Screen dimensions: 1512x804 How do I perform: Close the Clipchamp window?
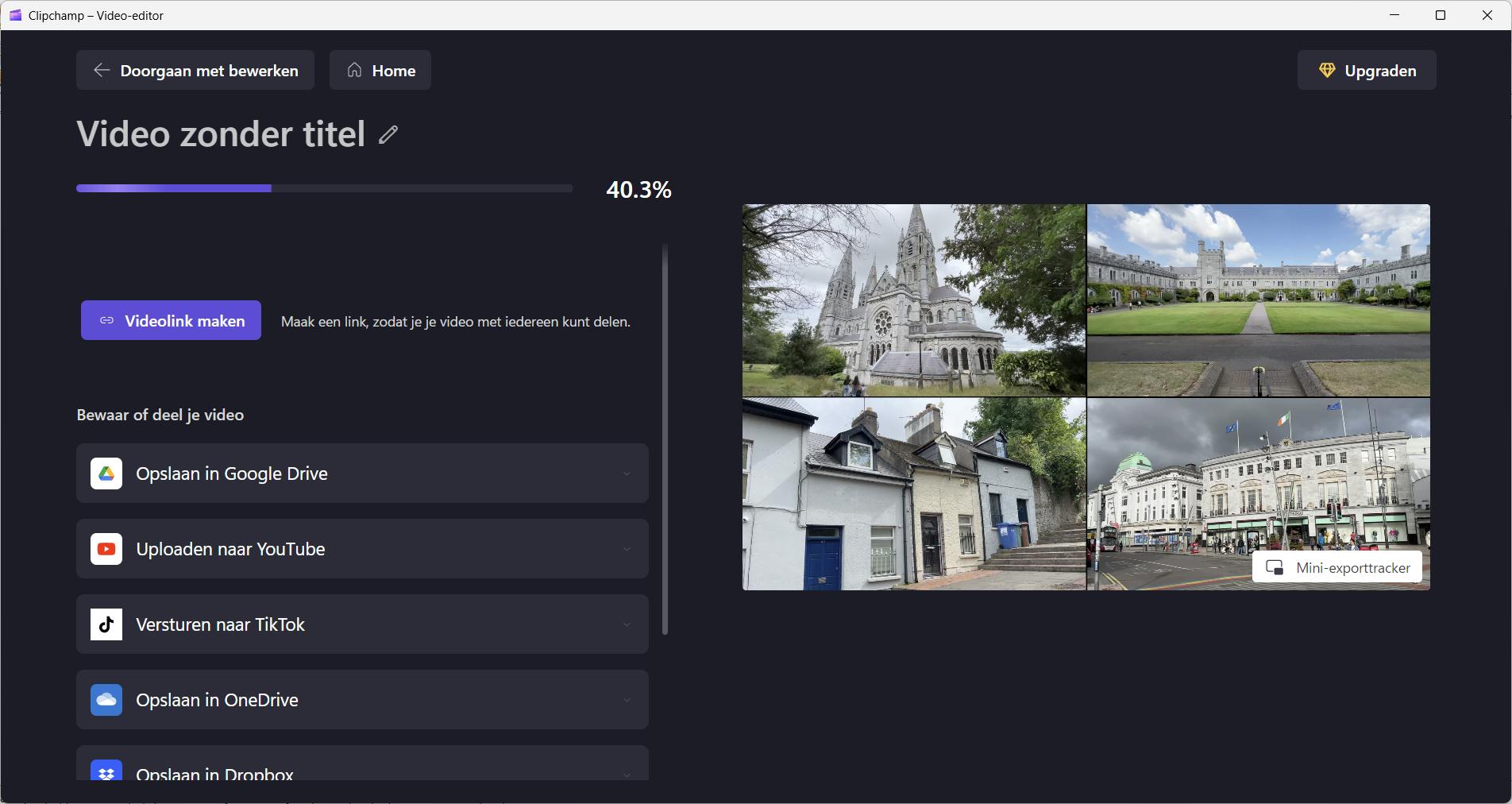1487,15
